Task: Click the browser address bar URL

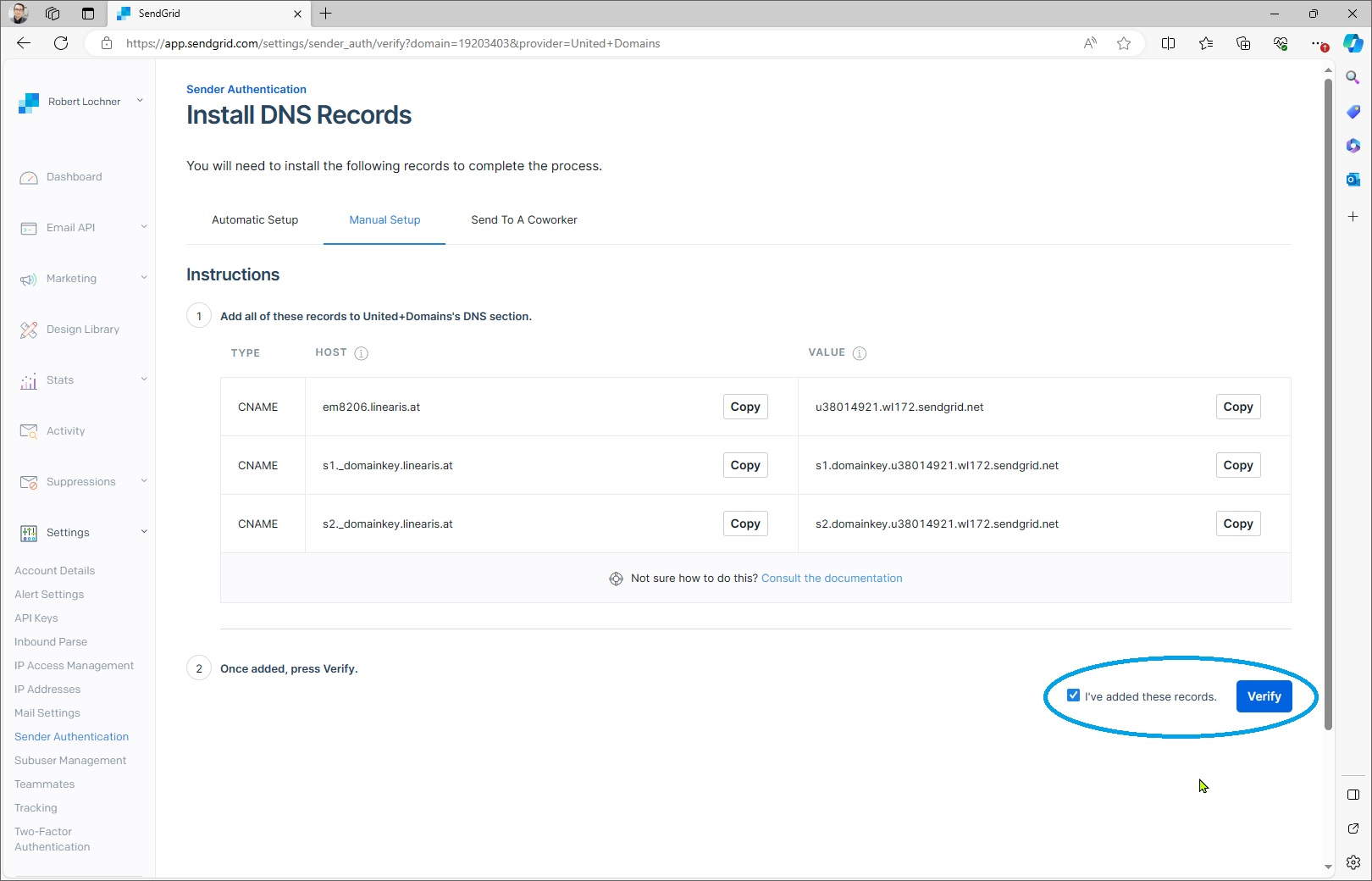Action: pyautogui.click(x=393, y=43)
